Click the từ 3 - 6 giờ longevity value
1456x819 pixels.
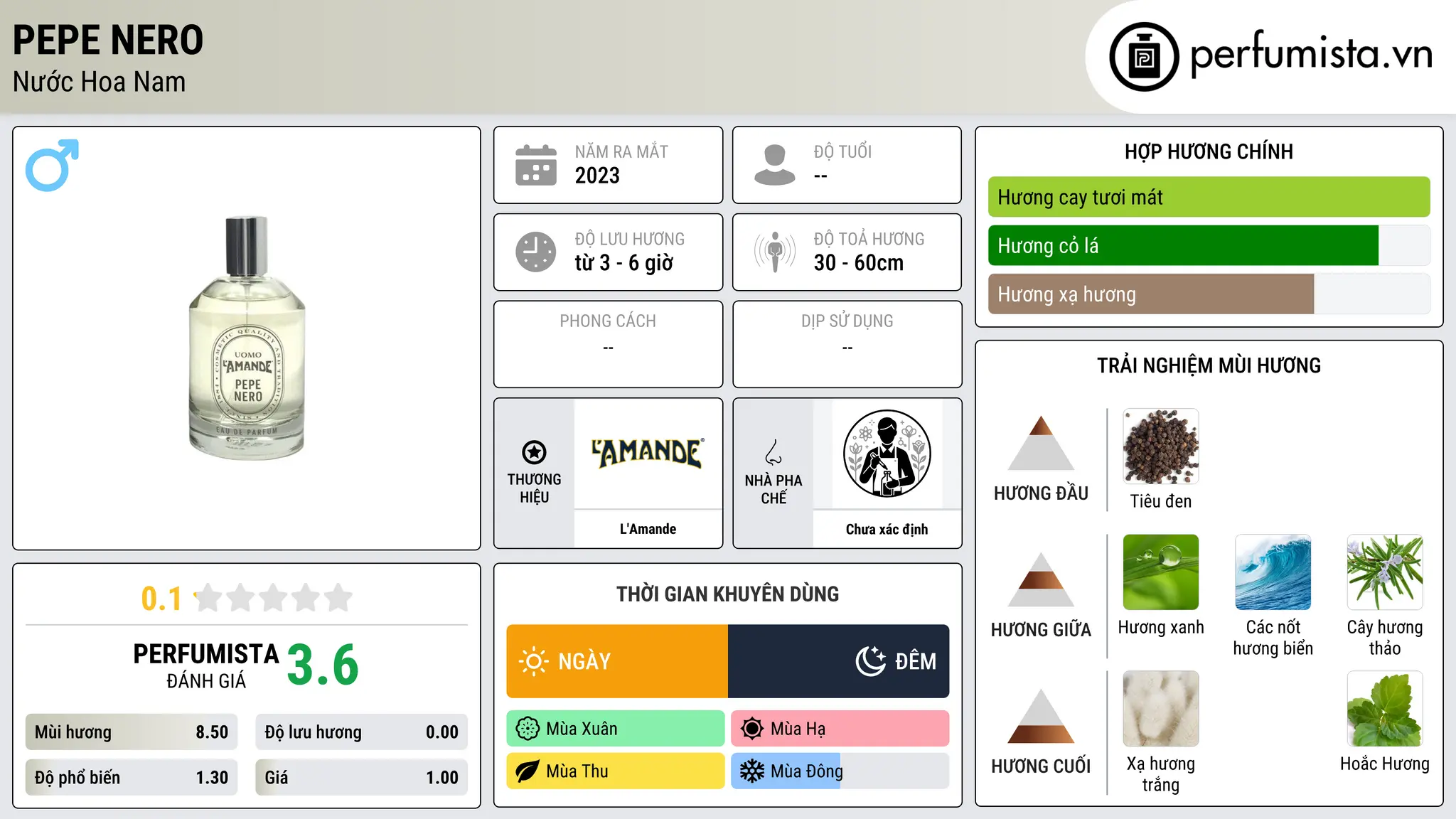point(624,263)
